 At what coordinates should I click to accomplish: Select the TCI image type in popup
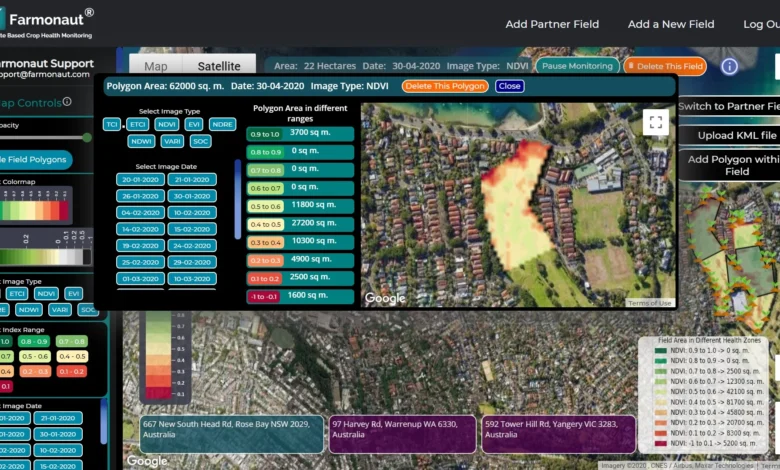(x=112, y=124)
